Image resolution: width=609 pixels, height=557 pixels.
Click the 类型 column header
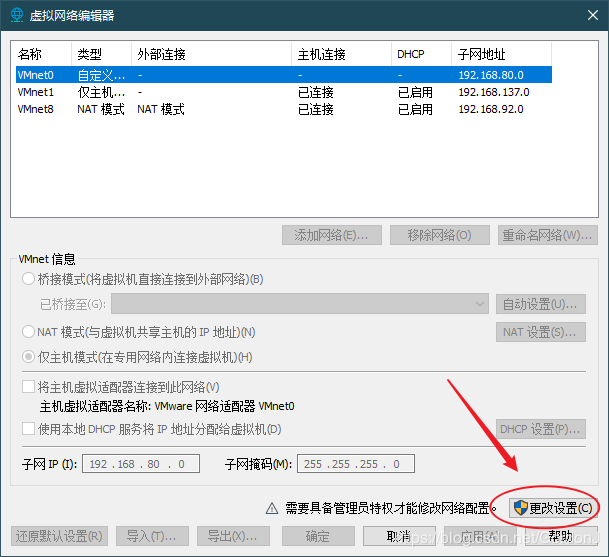pyautogui.click(x=101, y=54)
